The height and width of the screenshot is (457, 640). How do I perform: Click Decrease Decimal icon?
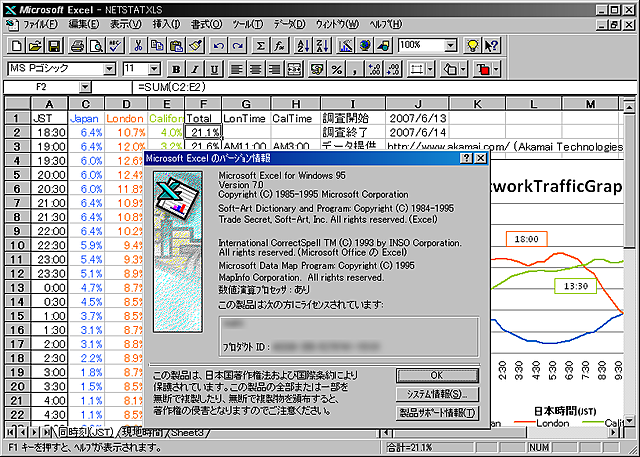click(393, 69)
